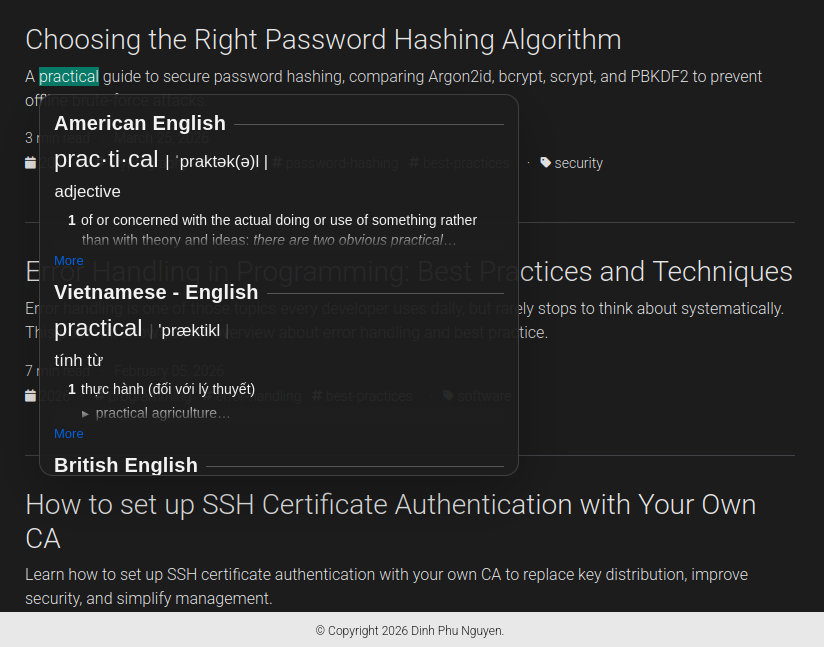The height and width of the screenshot is (647, 824).
Task: Click the American English pronunciation text
Action: 221,161
